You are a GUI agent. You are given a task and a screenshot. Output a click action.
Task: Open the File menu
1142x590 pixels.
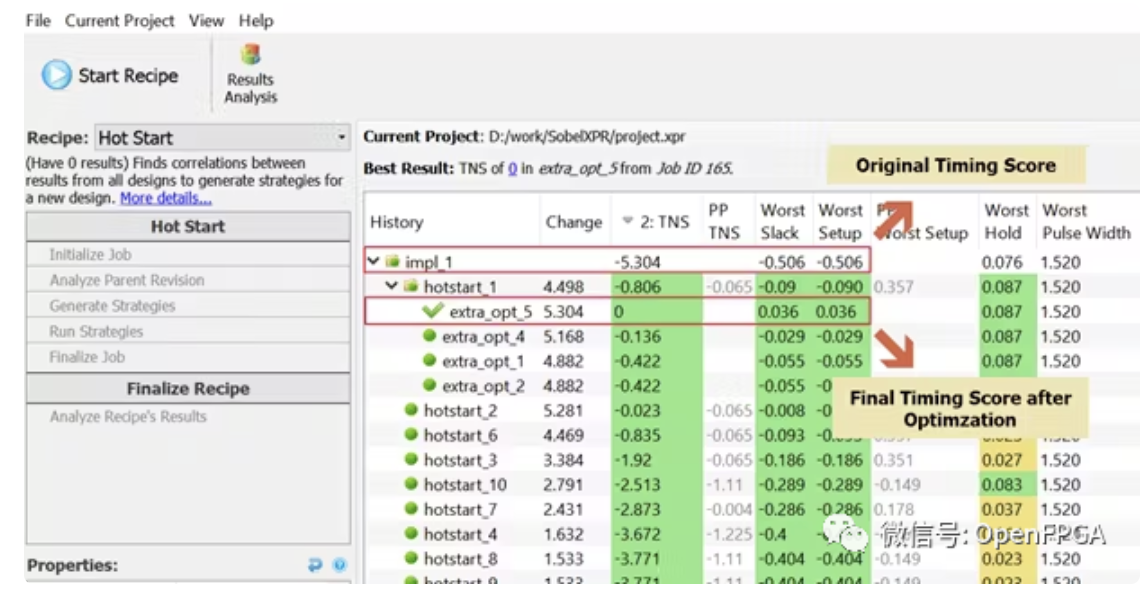[39, 21]
